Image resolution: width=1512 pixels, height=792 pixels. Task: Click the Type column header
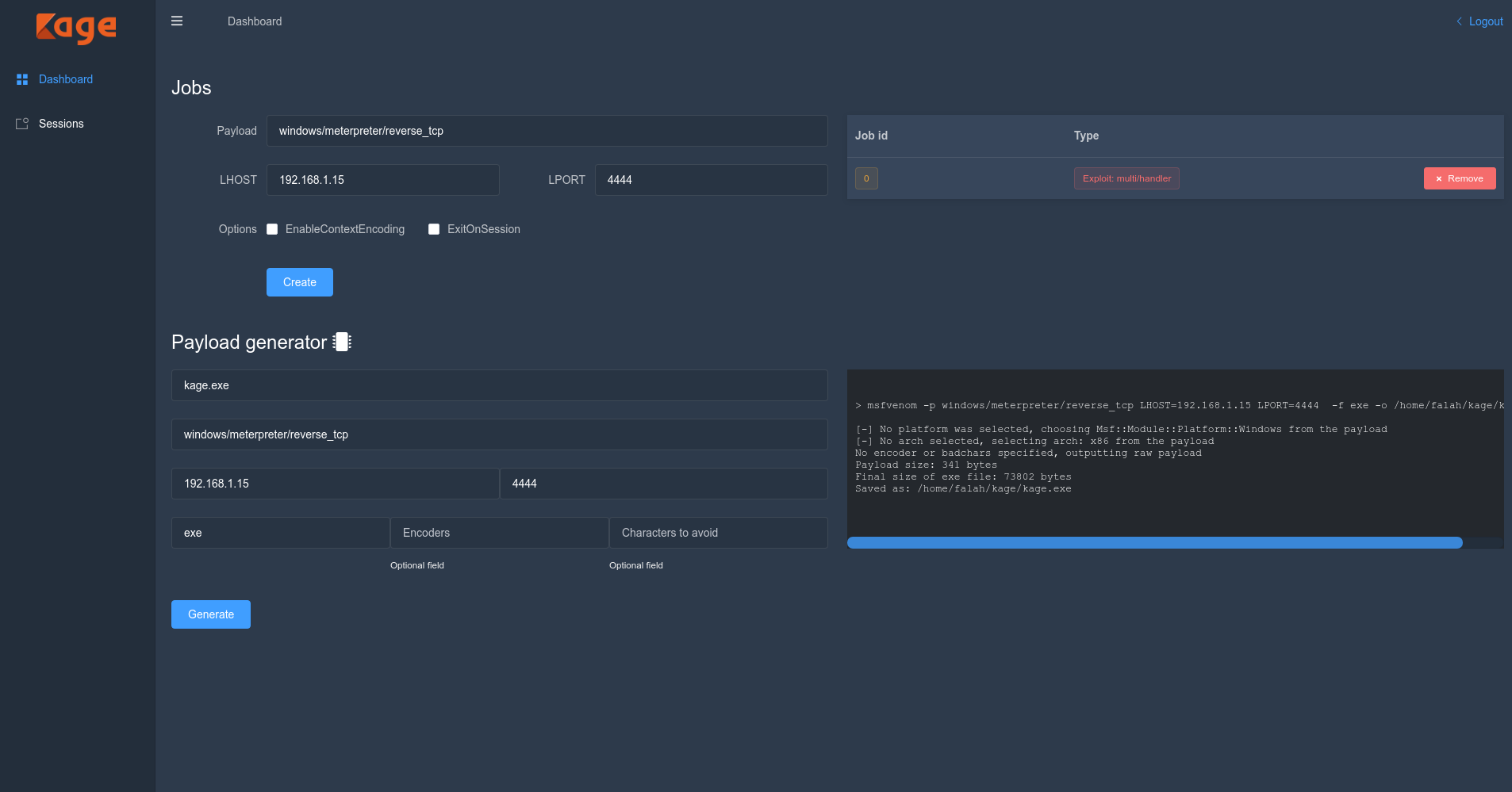coord(1086,136)
